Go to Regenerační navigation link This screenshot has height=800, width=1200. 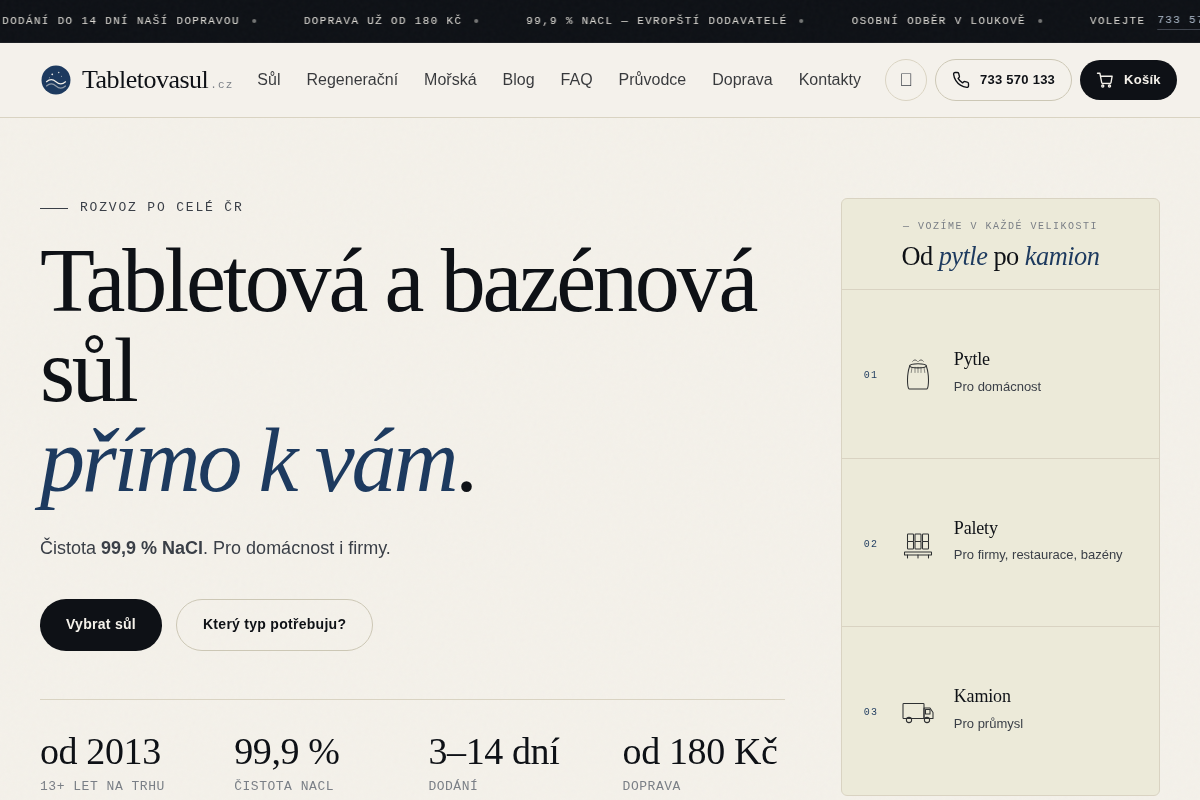(x=352, y=80)
